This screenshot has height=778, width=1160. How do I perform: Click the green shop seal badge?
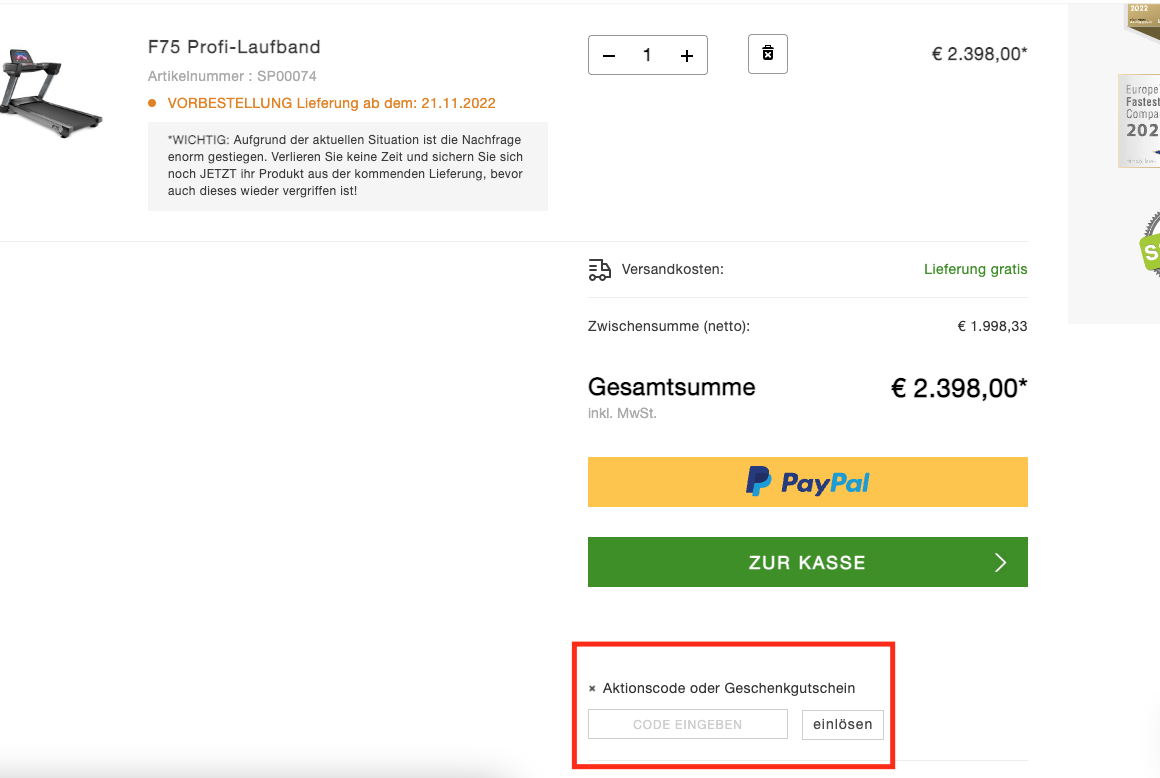point(1150,250)
